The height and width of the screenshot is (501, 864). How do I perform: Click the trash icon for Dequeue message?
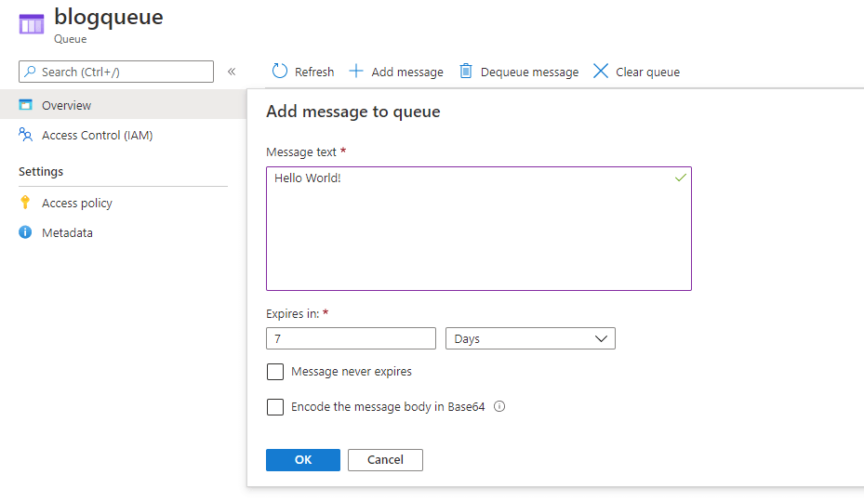point(466,71)
